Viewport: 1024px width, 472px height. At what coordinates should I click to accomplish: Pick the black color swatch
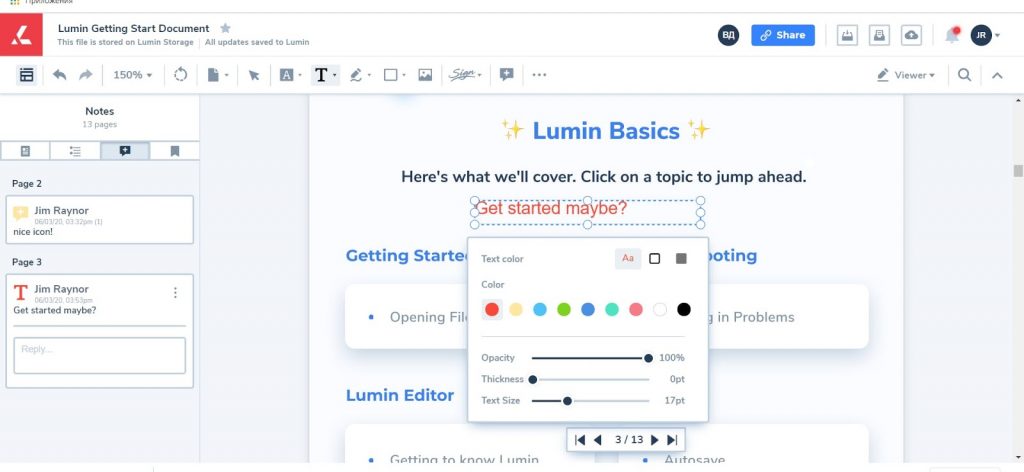(x=684, y=309)
